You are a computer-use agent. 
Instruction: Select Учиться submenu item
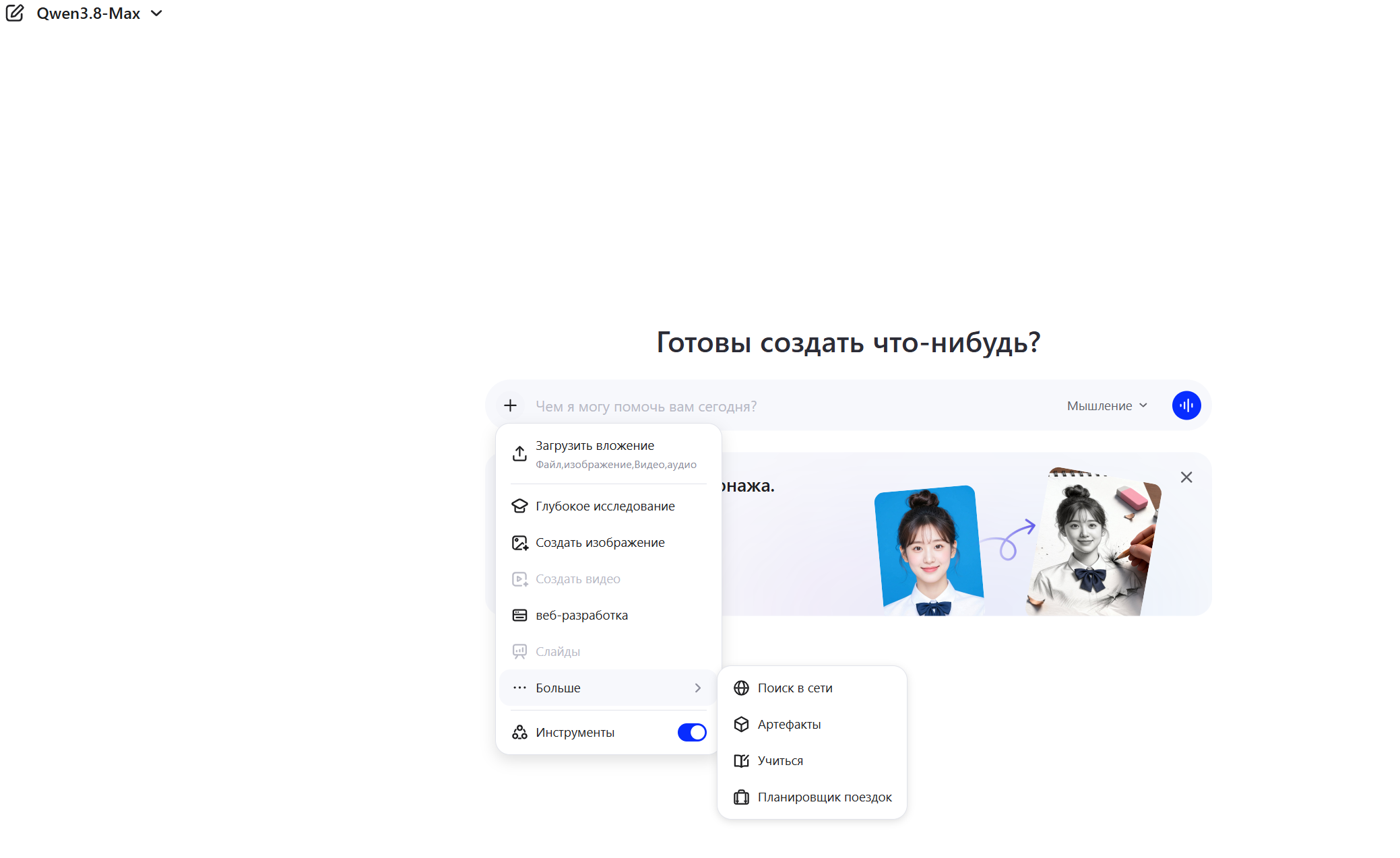click(x=812, y=760)
